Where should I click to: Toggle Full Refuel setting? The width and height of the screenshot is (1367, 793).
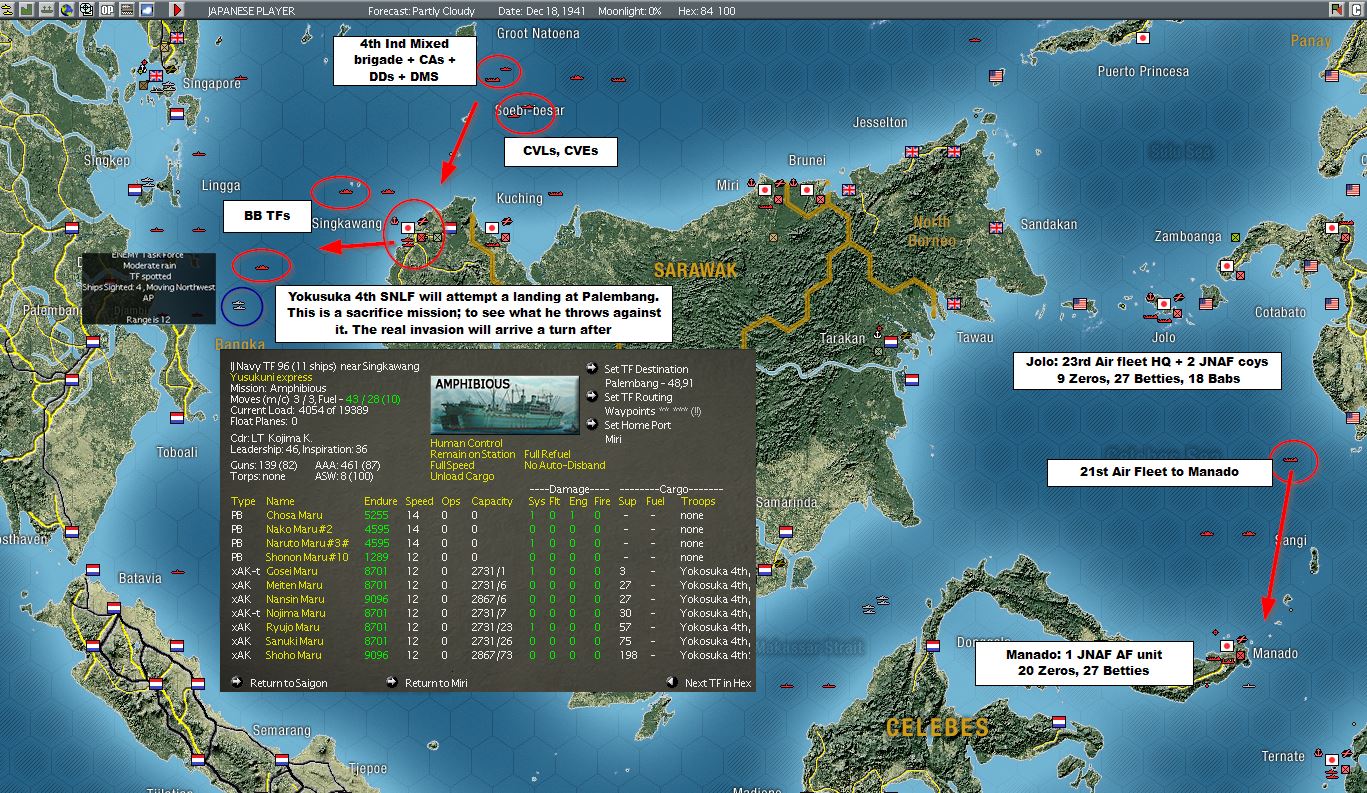pos(546,455)
